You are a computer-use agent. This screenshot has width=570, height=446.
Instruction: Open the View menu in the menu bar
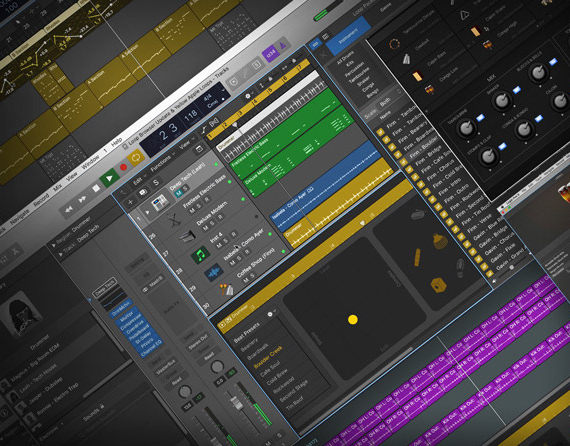point(71,175)
